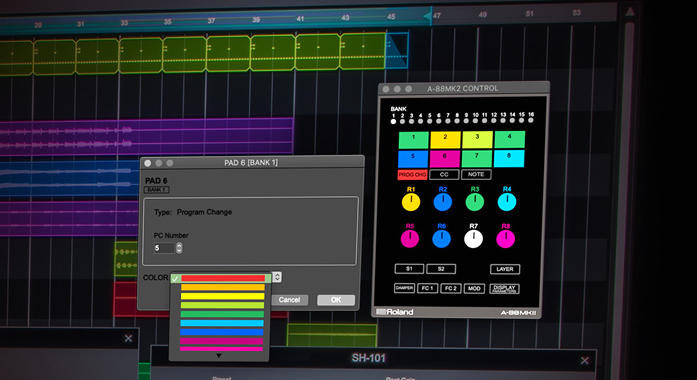Open FC 1 pedal settings

coord(427,288)
